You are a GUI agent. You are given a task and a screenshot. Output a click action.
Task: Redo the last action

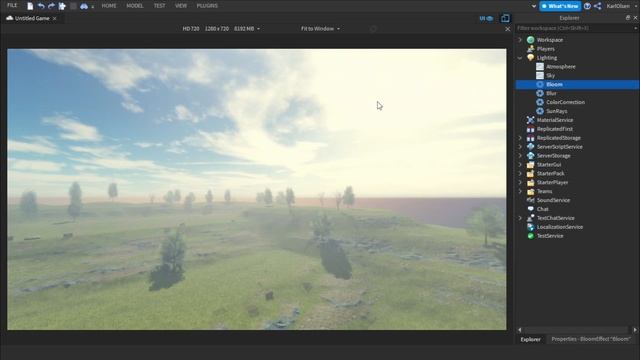[51, 6]
